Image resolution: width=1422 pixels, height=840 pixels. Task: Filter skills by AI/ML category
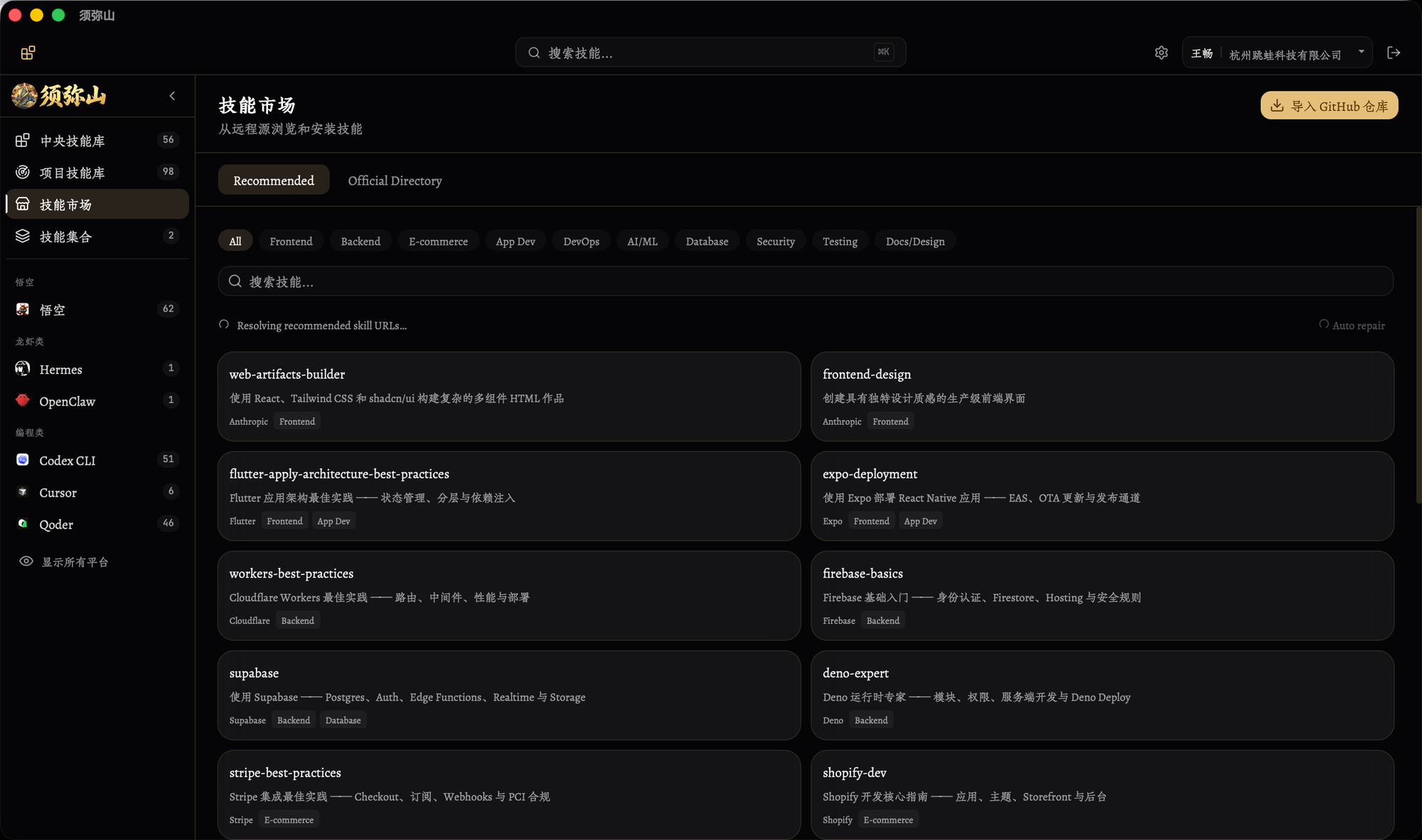(x=642, y=241)
